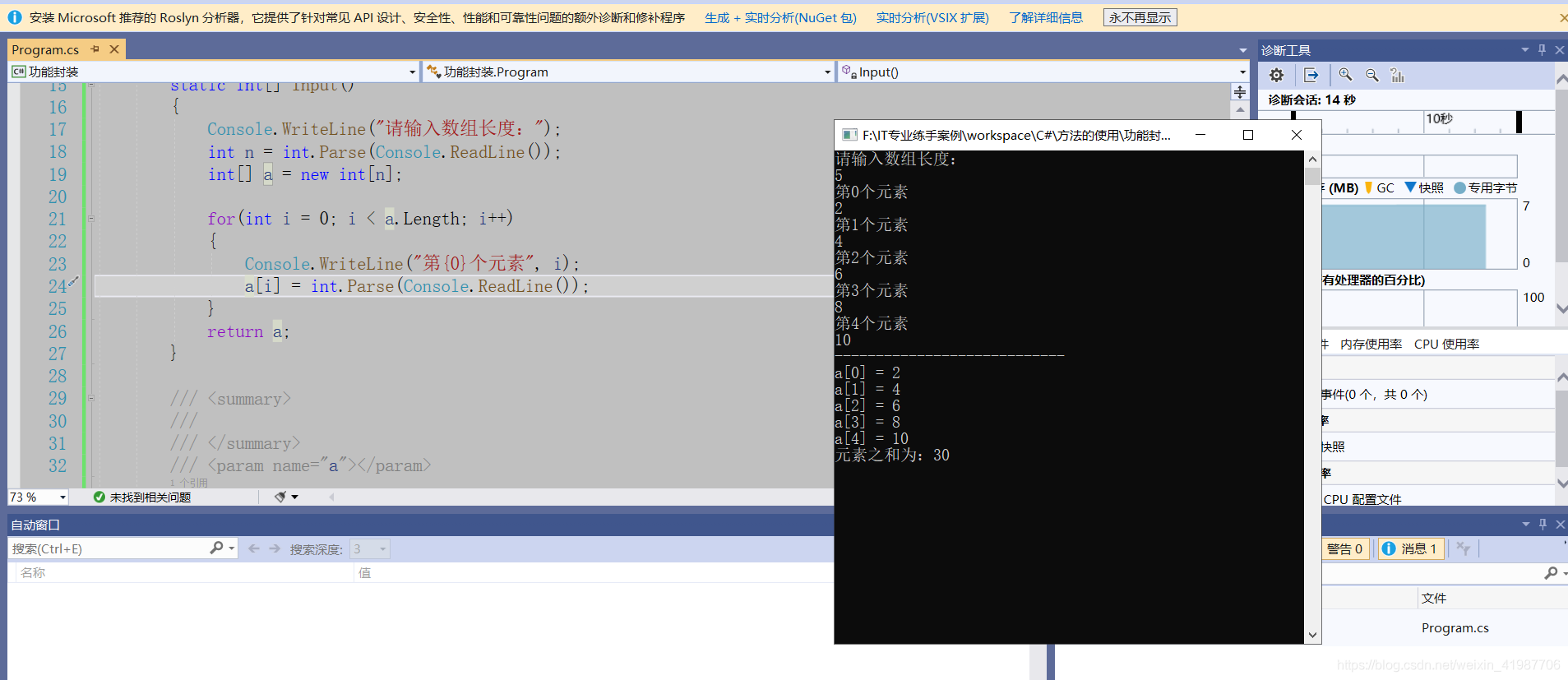Toggle the Messages 1 filter
This screenshot has width=1568, height=680.
(x=1411, y=548)
